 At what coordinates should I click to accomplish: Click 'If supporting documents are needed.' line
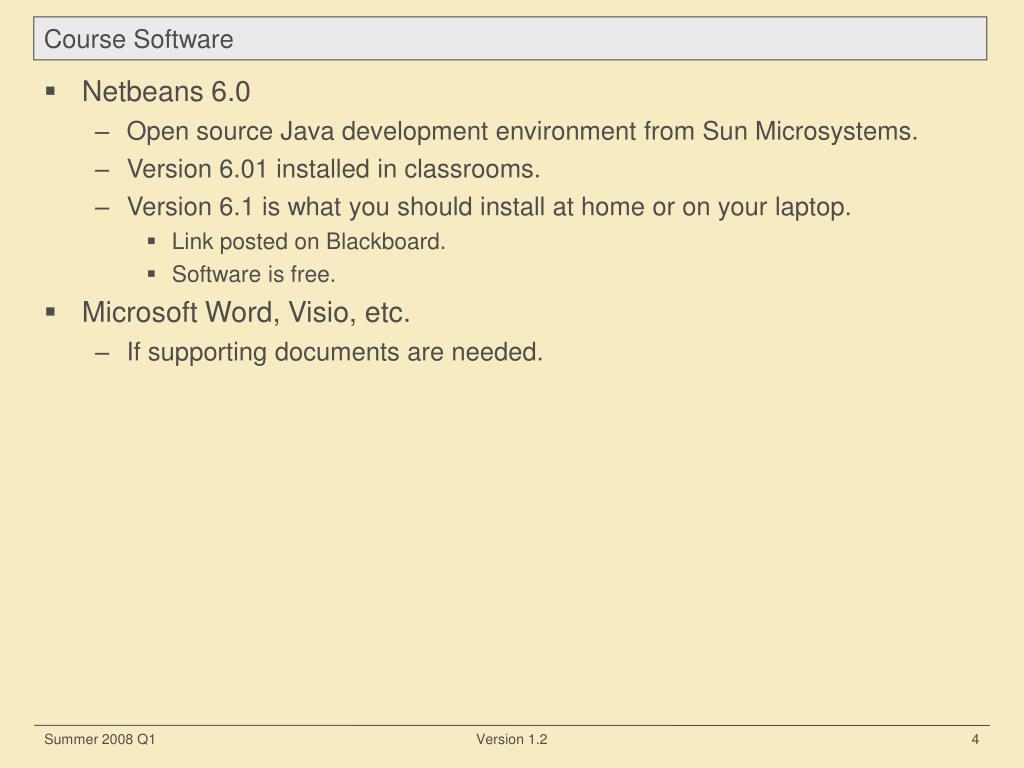click(334, 352)
